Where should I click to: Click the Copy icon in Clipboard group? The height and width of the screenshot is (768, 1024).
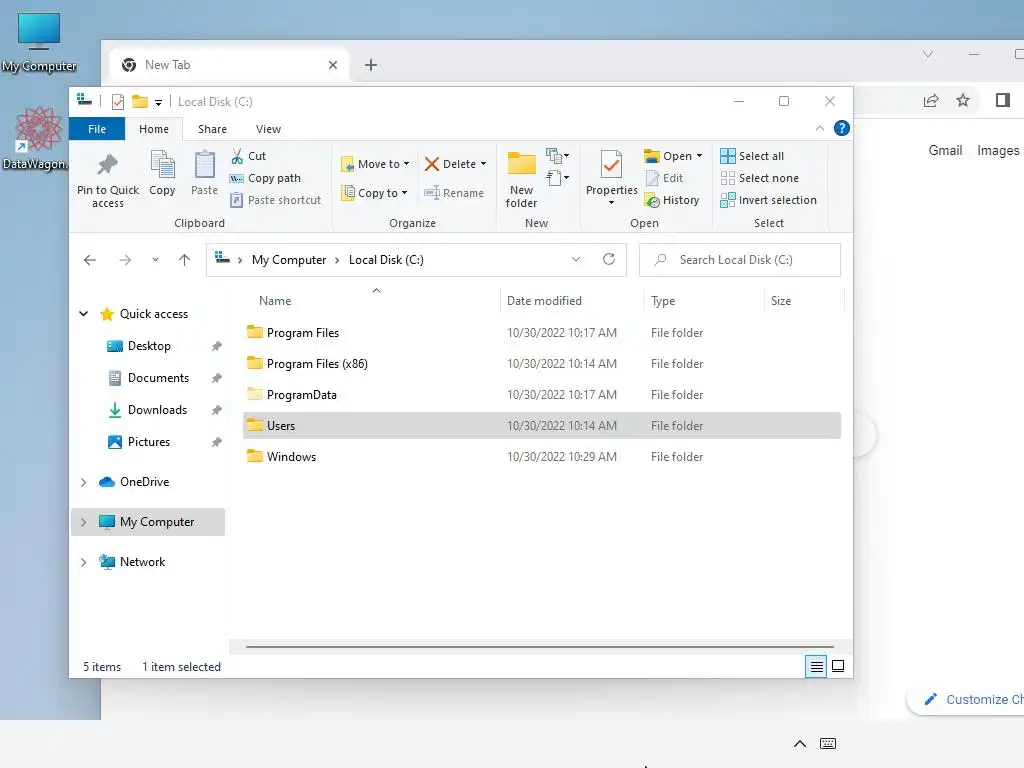(162, 165)
